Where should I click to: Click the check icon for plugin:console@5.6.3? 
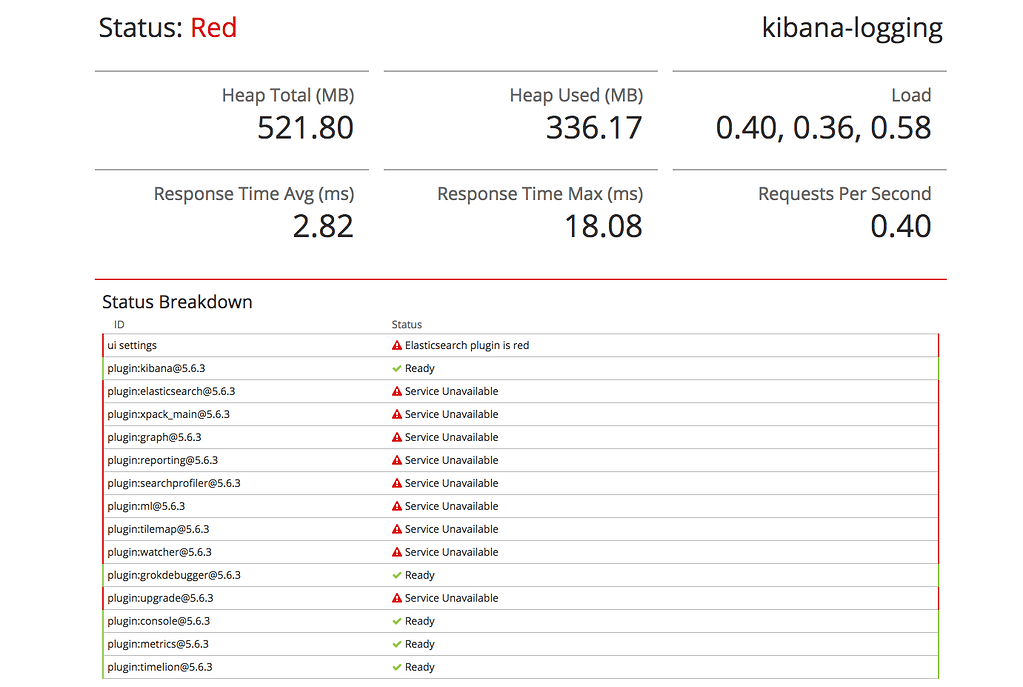396,621
